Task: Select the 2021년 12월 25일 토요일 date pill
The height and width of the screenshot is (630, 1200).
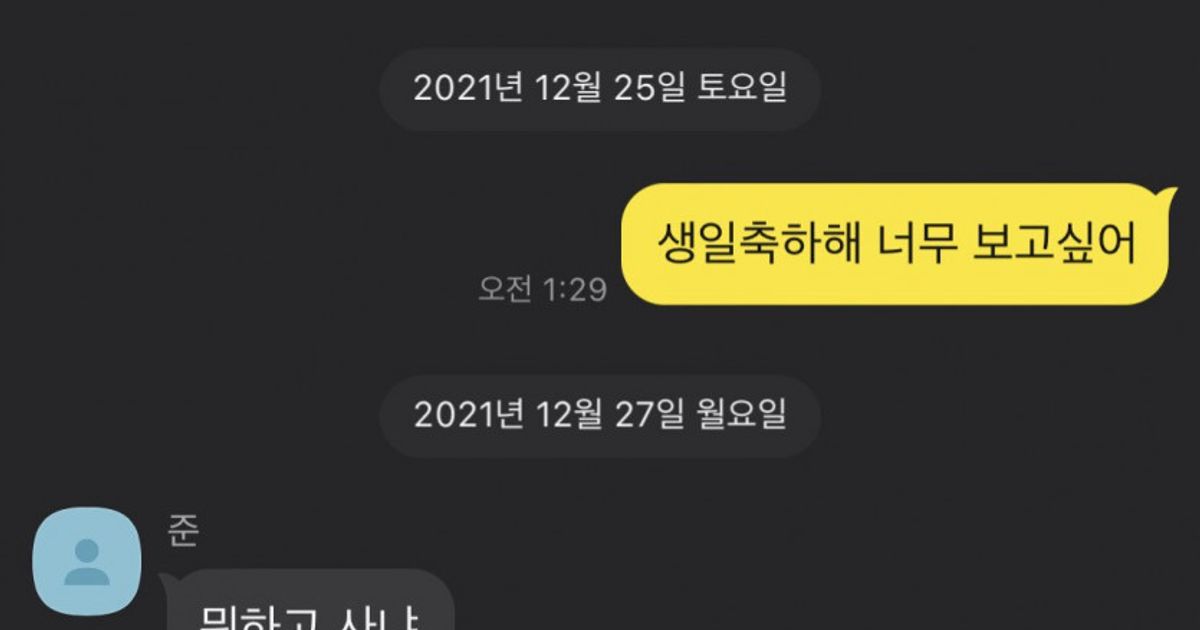Action: (600, 88)
